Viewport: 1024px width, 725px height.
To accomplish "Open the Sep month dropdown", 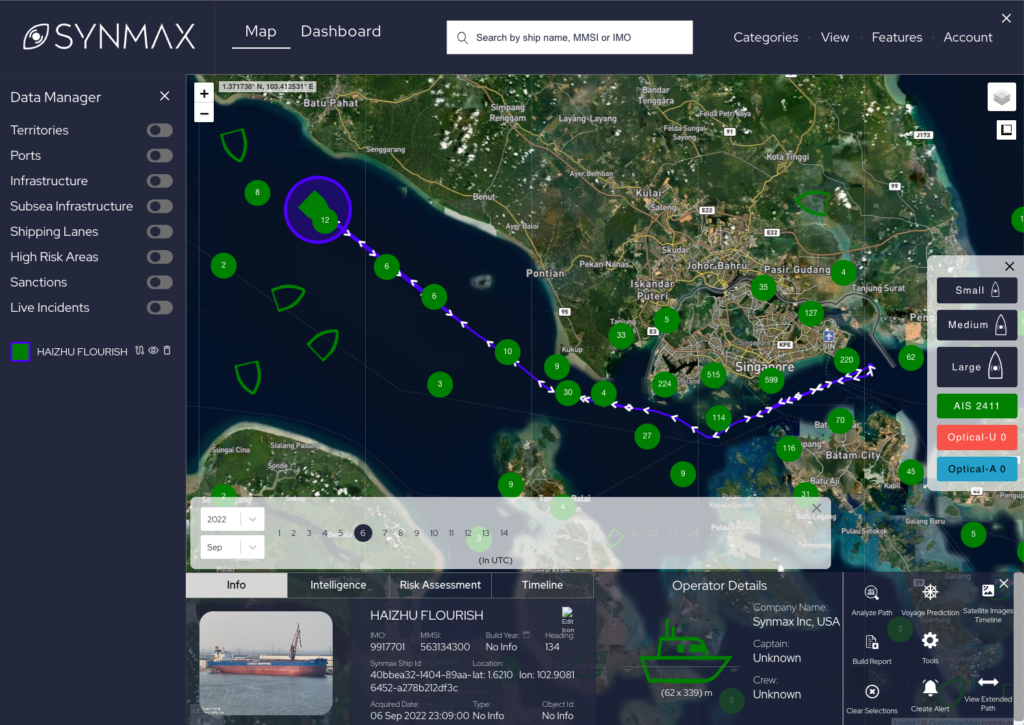I will pos(232,547).
